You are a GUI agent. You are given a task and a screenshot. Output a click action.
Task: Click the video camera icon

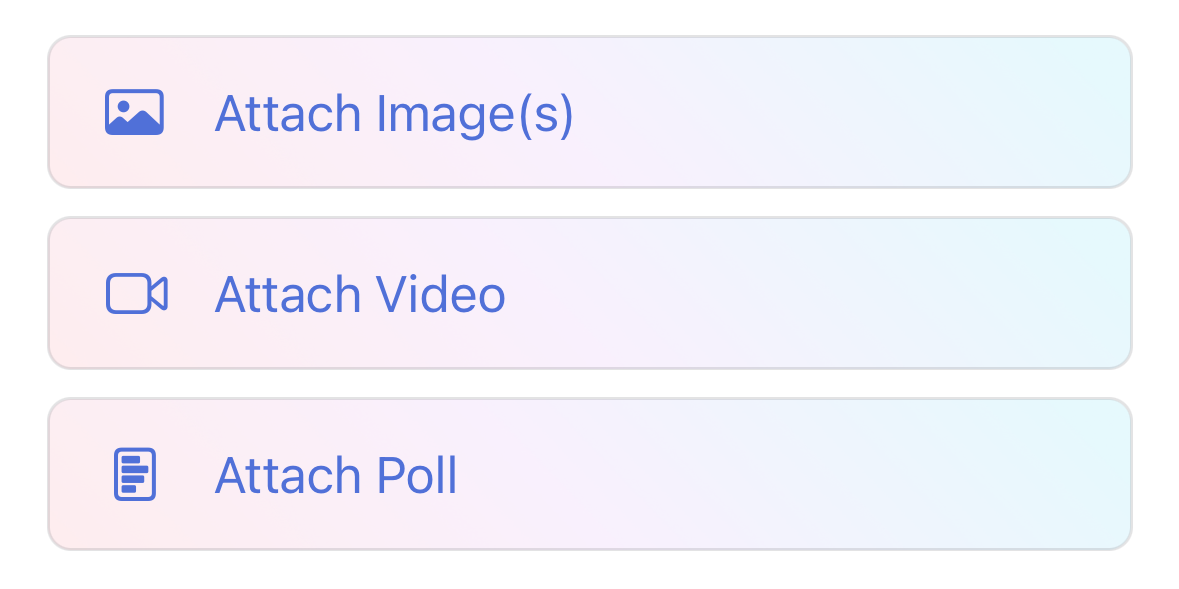click(x=136, y=294)
